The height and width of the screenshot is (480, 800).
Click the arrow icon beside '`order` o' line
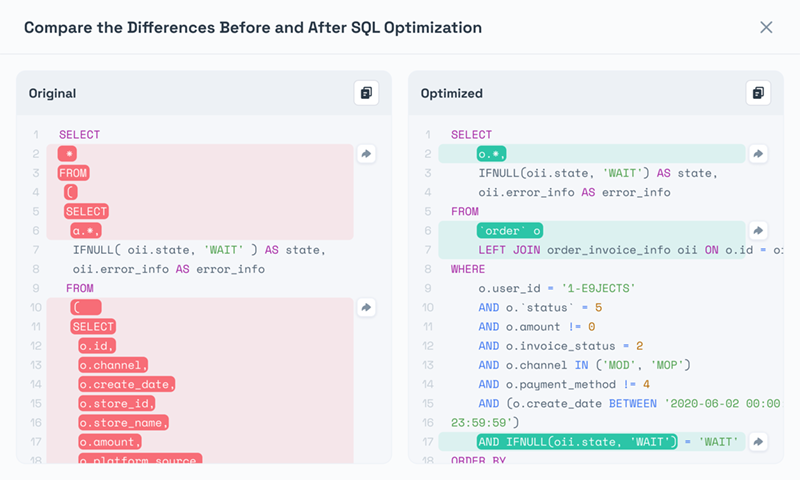pos(758,230)
